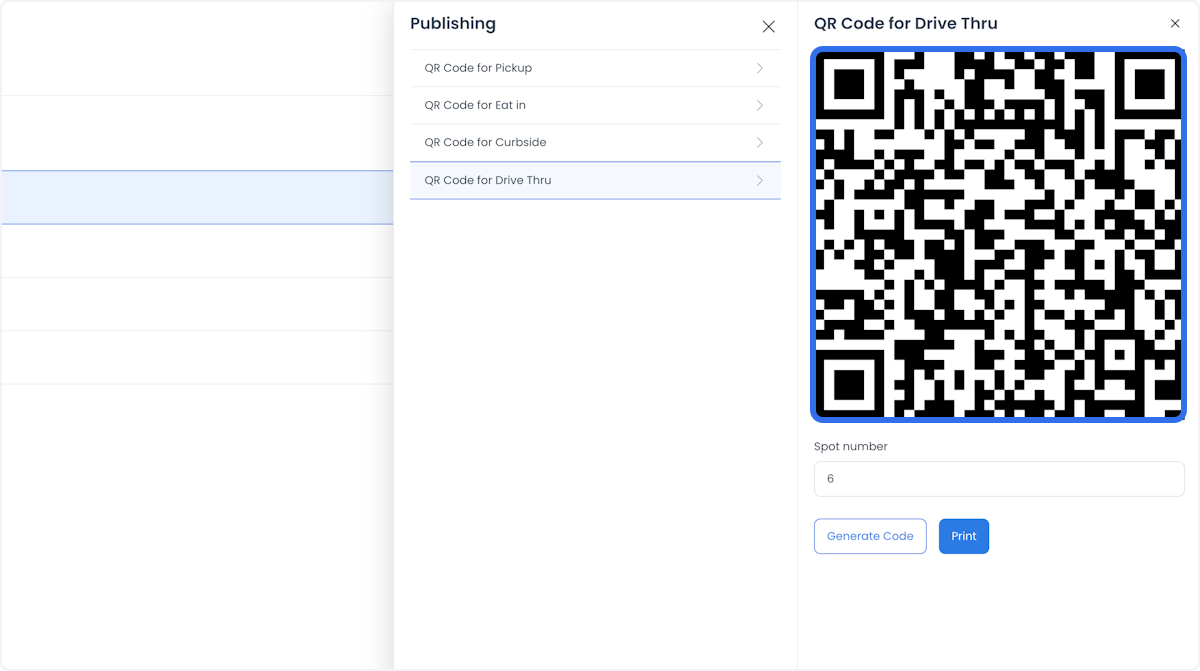
Task: Click the Generate Code button
Action: click(x=870, y=536)
